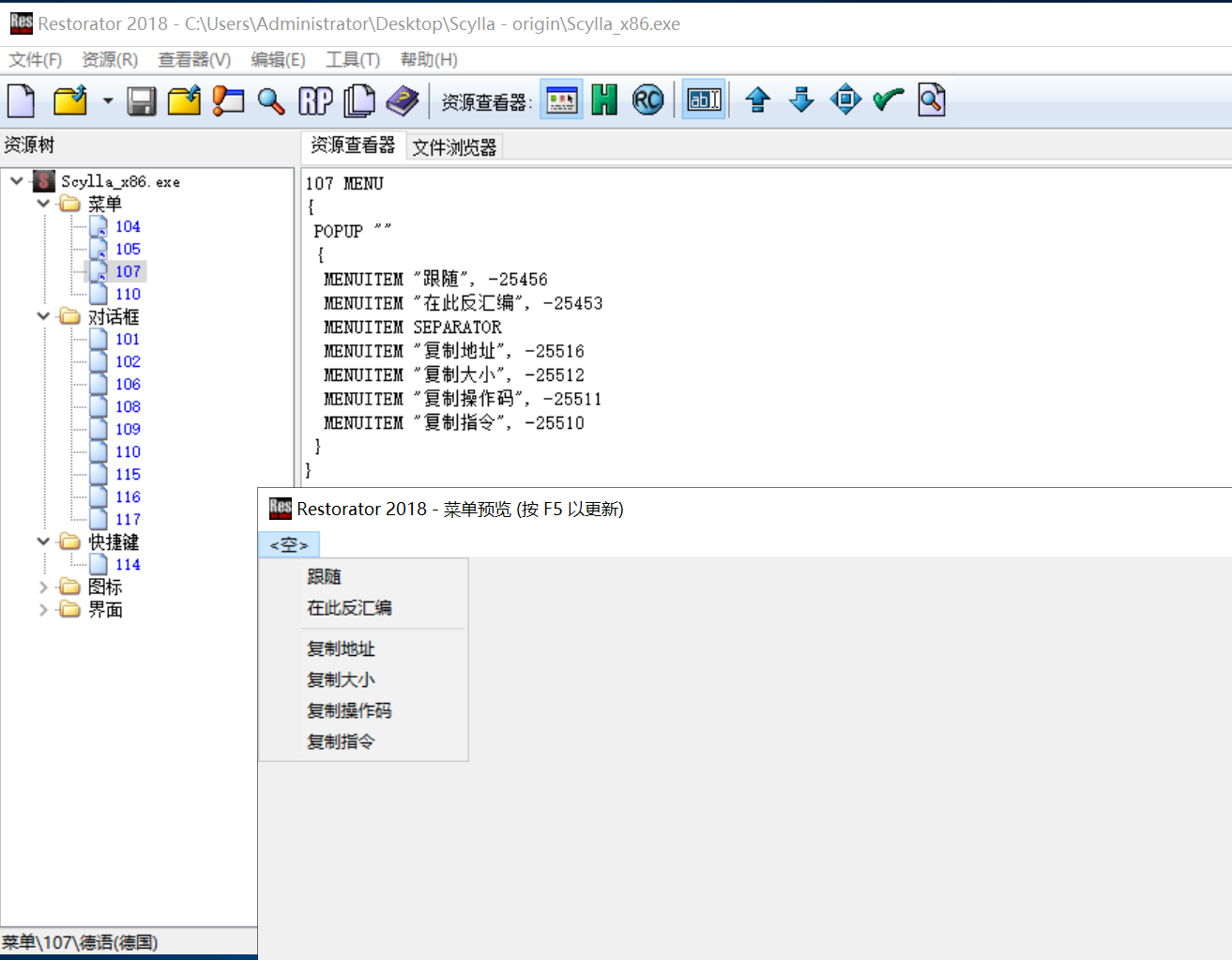Select dialog resource 115
Screen dimensions: 1232x960
(x=128, y=474)
